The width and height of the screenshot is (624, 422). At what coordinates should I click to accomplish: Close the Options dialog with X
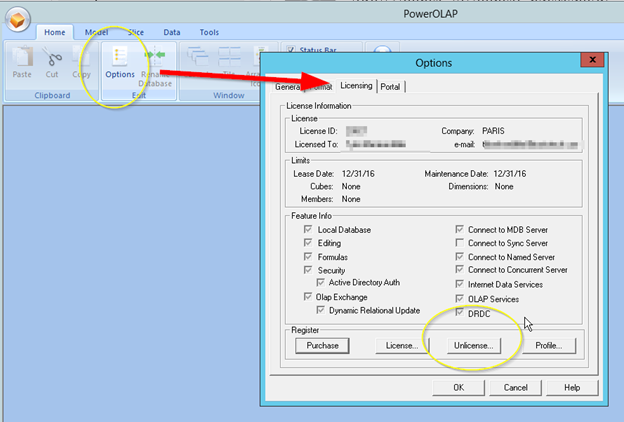pyautogui.click(x=592, y=60)
